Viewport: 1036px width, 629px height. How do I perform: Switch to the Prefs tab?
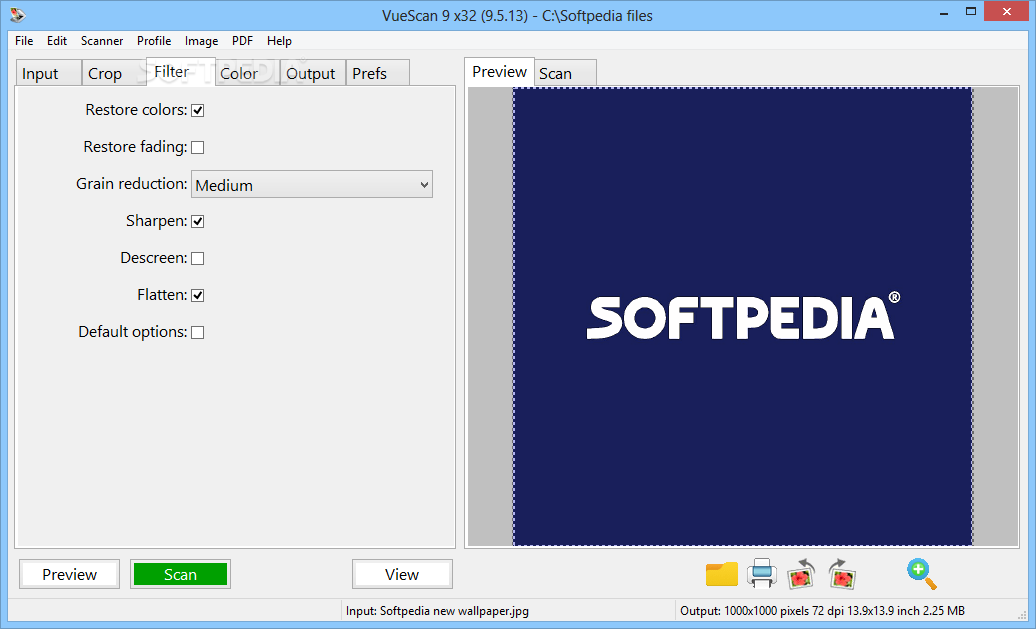point(377,73)
